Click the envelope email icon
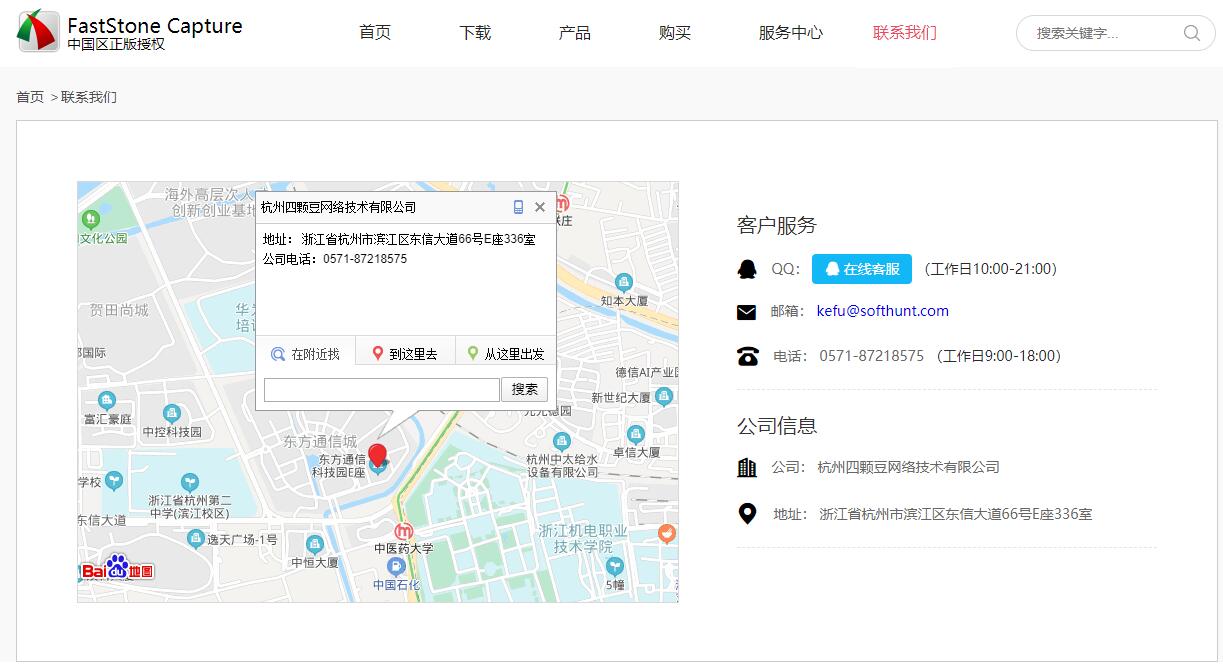Screen dimensions: 1223x668 coord(747,312)
